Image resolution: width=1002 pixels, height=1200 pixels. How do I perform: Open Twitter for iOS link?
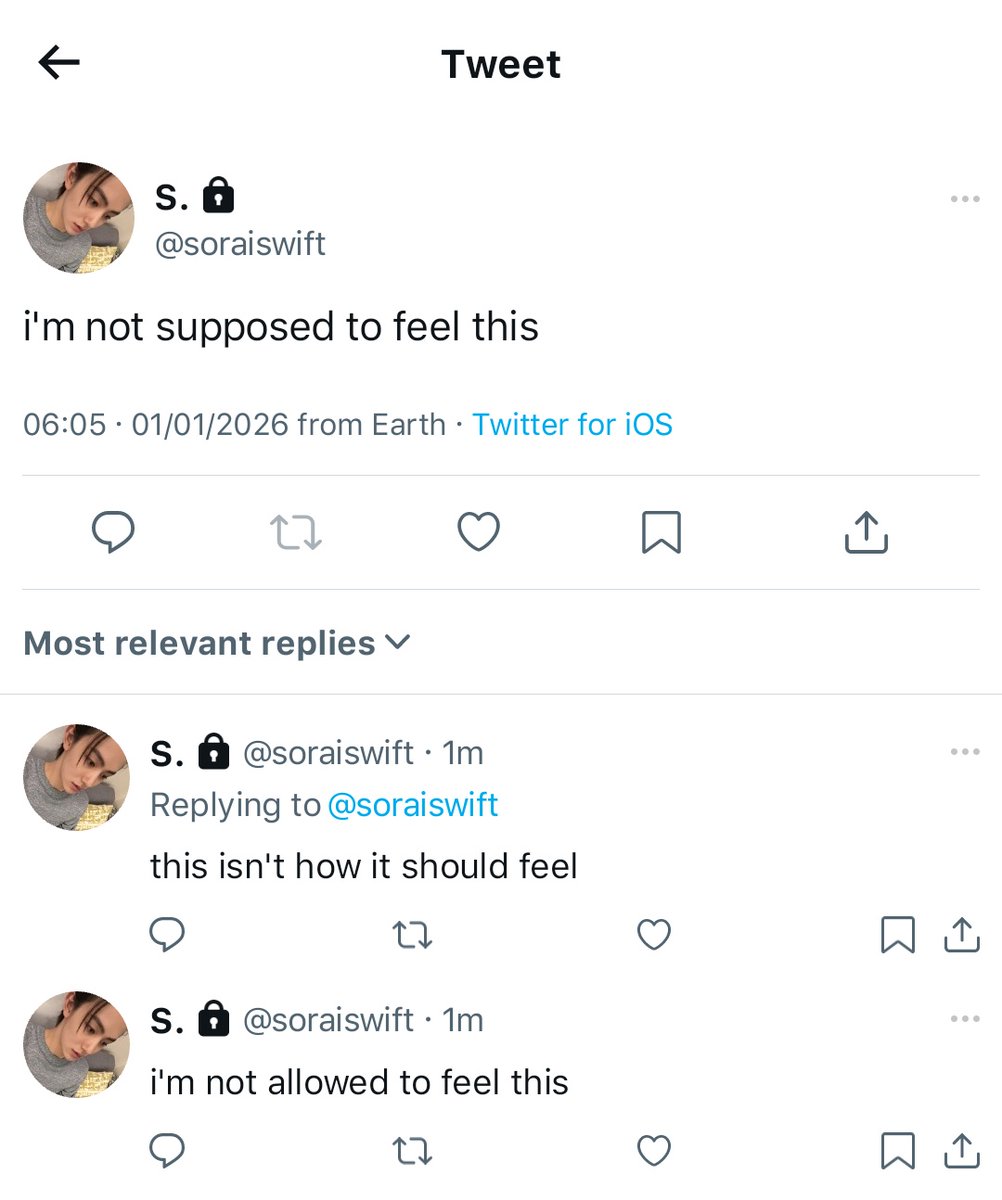[572, 424]
